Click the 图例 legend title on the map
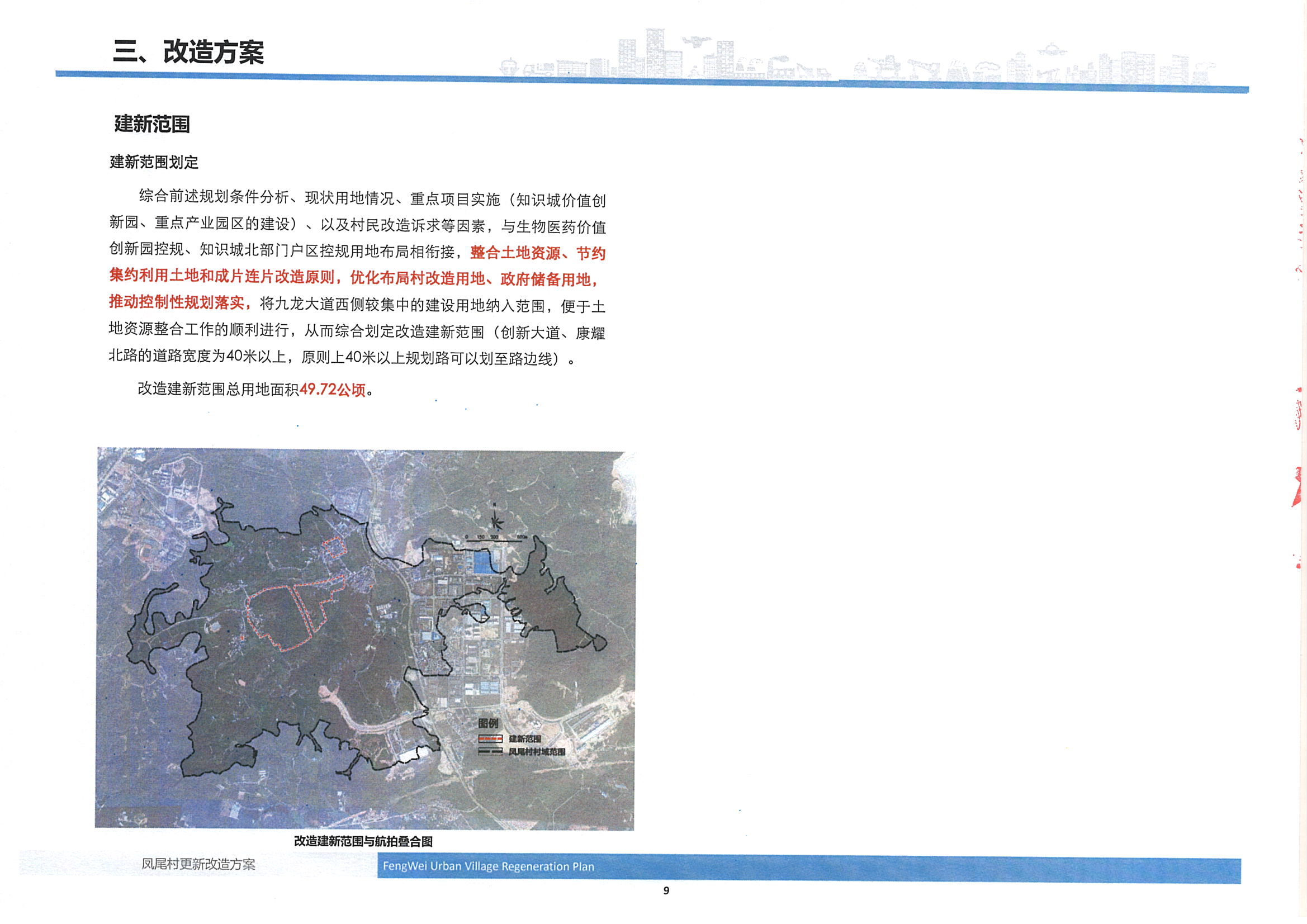Screen dimensions: 1307x924 [x=488, y=723]
